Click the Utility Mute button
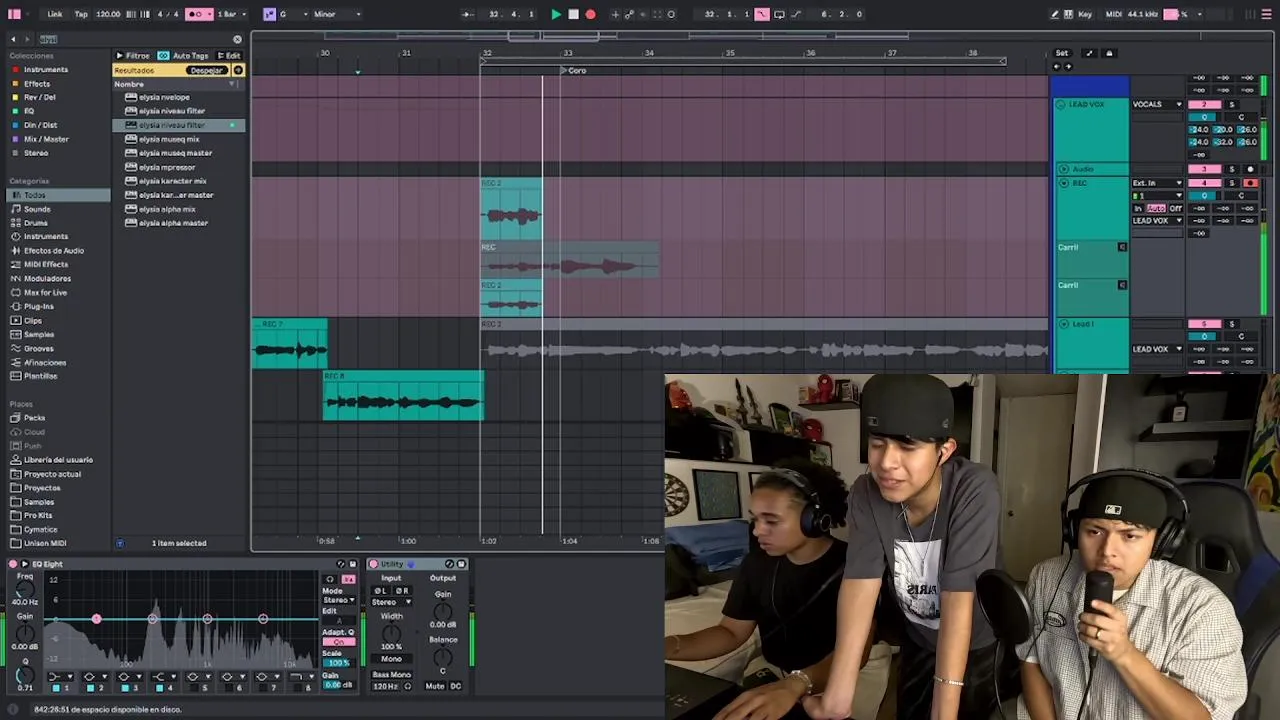 point(434,686)
